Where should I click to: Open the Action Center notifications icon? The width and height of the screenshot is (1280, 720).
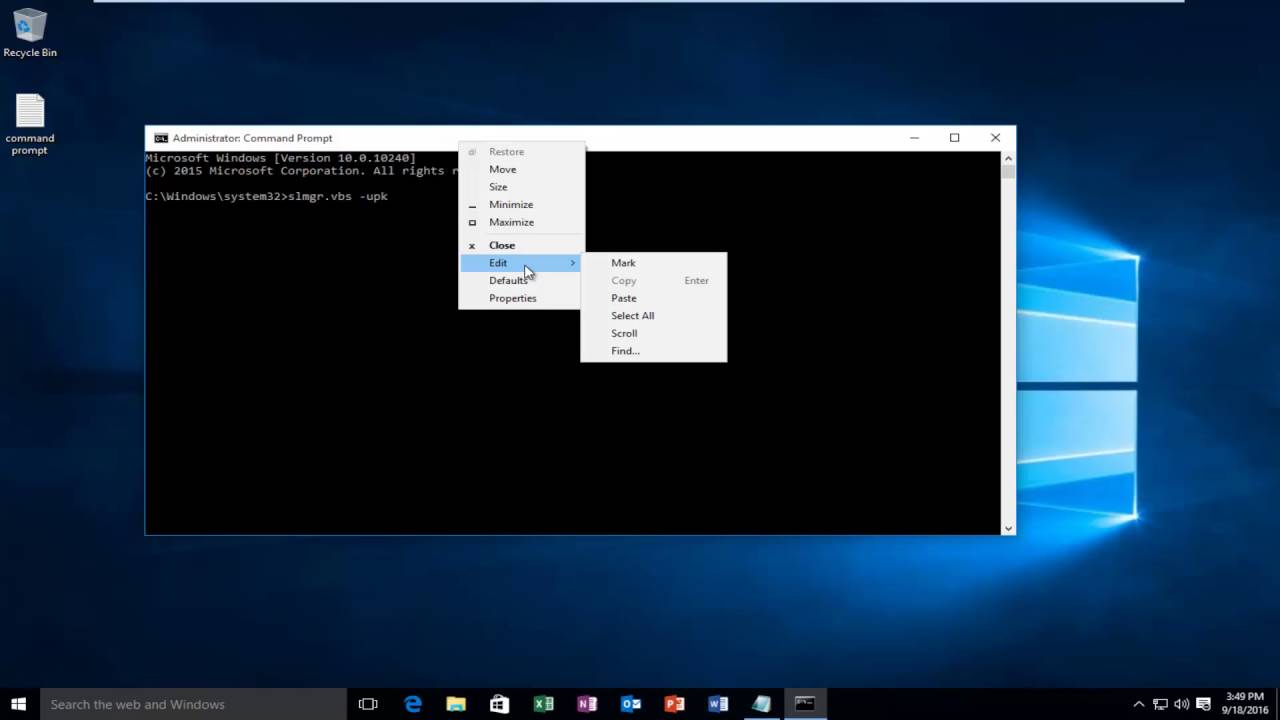[1203, 704]
